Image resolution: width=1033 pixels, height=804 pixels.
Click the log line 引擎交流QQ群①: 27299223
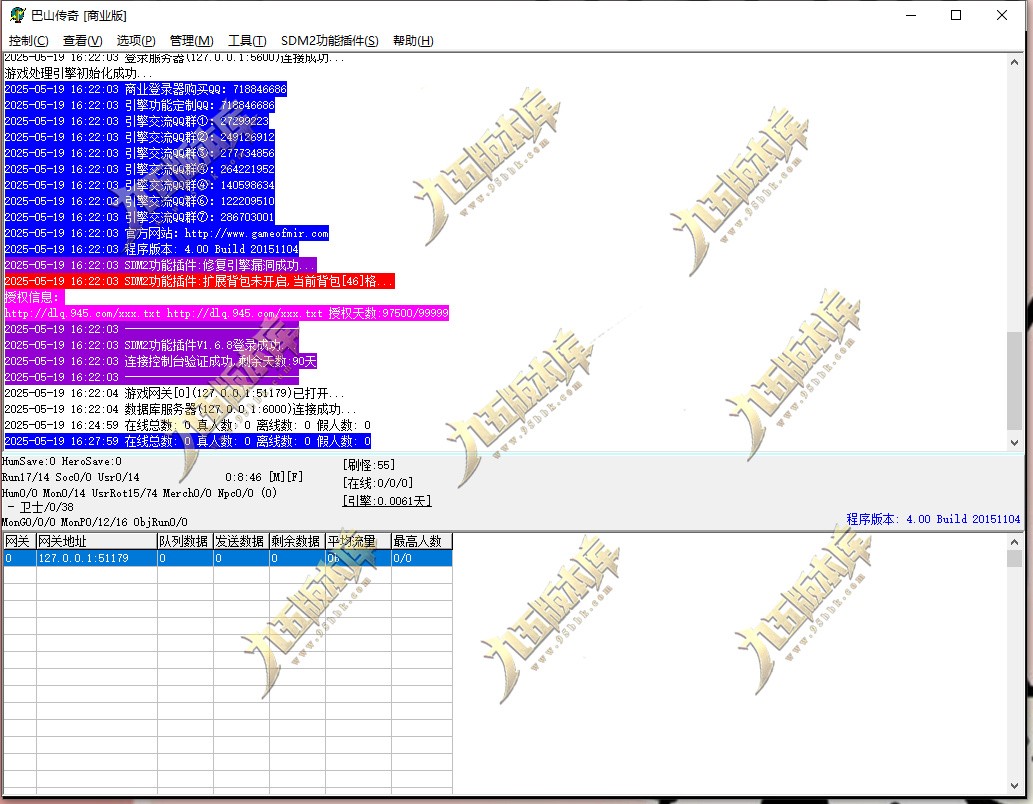coord(136,121)
